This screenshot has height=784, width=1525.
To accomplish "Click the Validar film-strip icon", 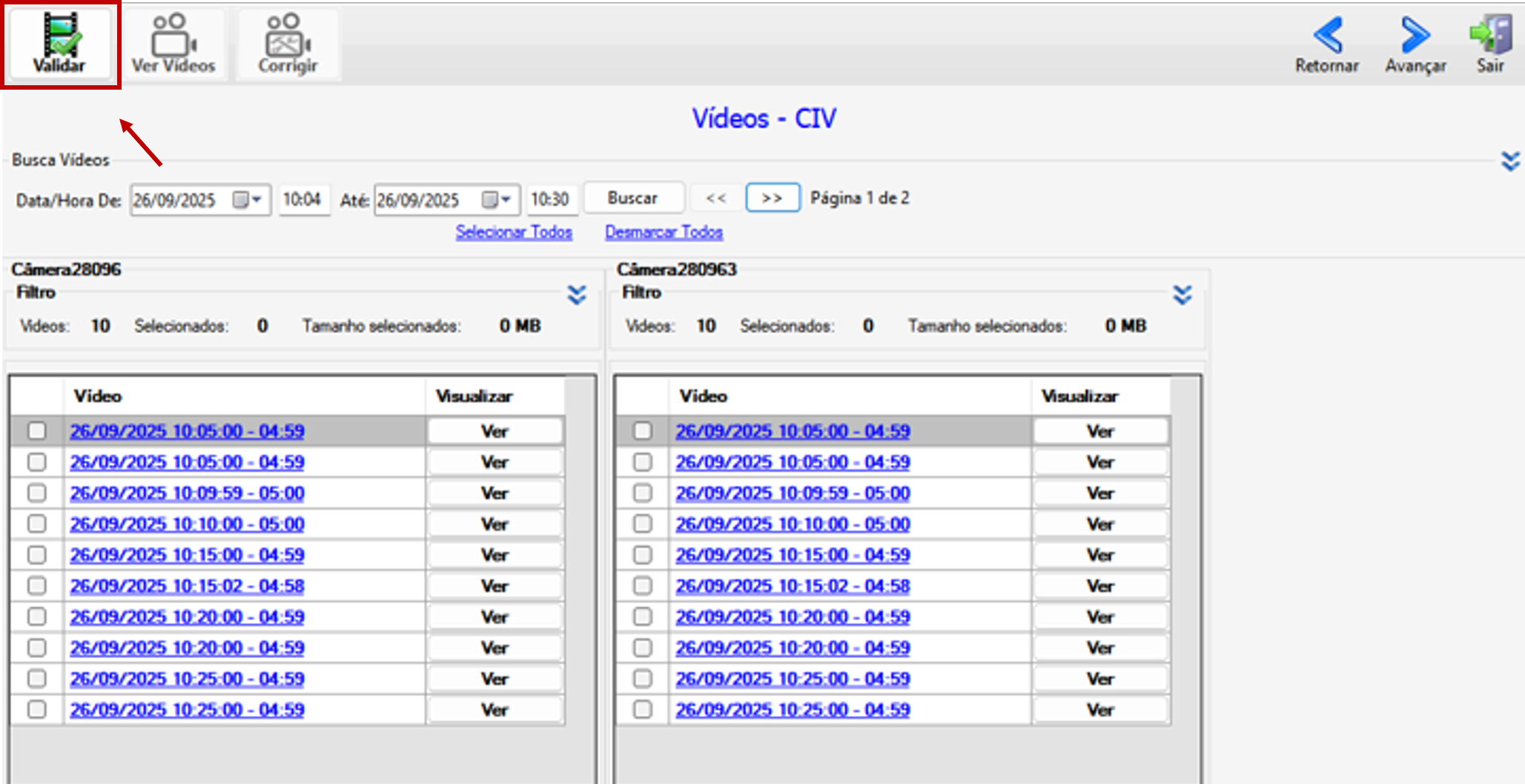I will point(61,35).
